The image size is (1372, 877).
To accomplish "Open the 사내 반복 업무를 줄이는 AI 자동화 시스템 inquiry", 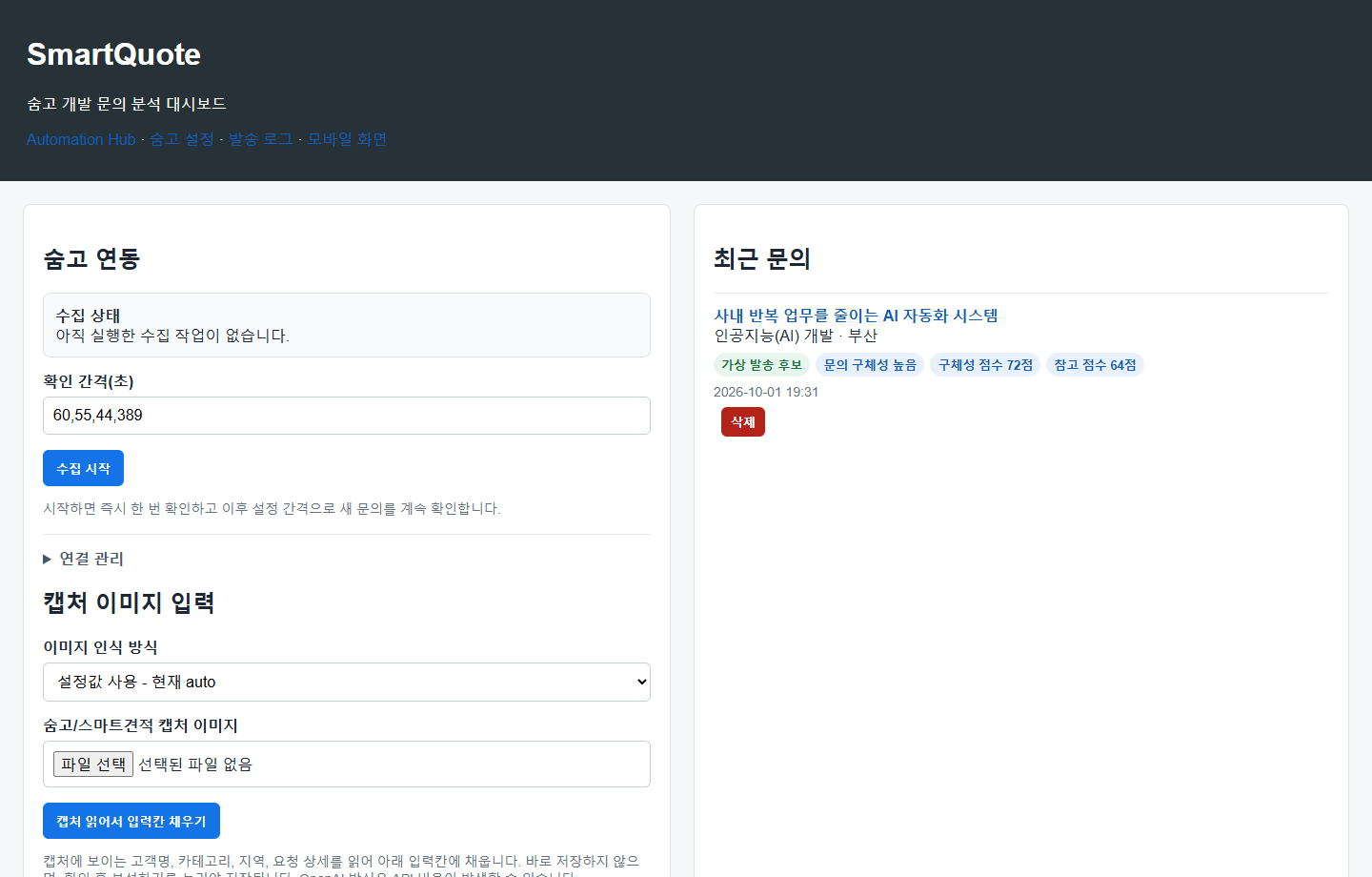I will coord(856,316).
